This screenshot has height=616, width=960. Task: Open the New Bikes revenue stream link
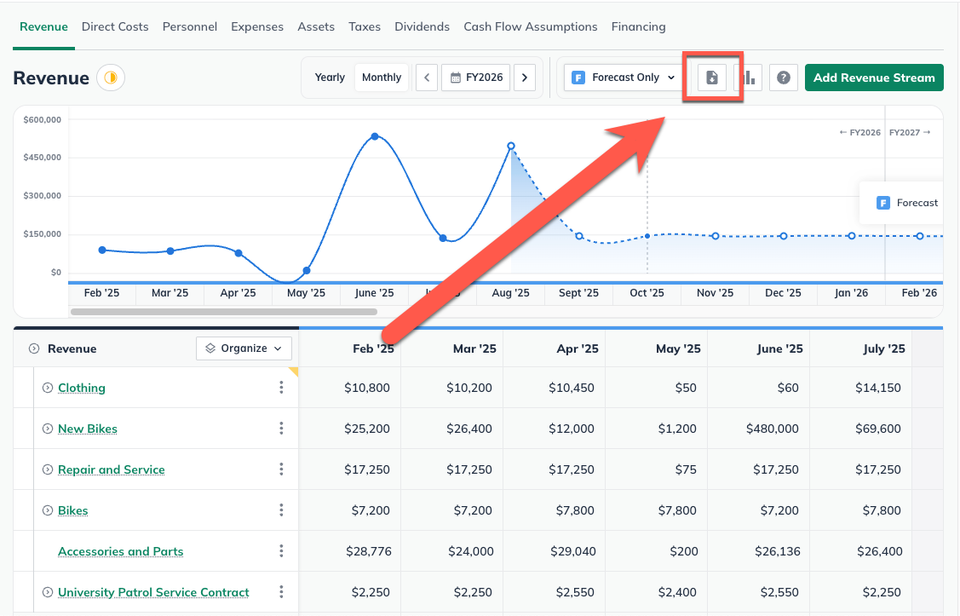point(88,429)
